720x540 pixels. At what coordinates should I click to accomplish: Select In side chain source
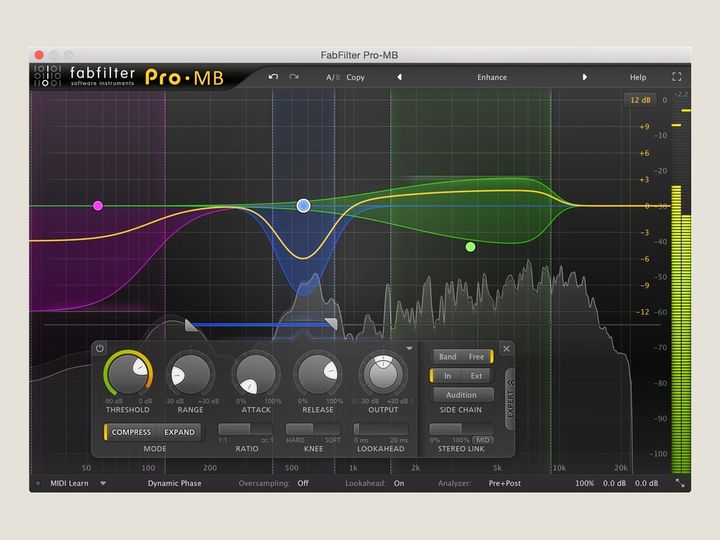pyautogui.click(x=447, y=376)
